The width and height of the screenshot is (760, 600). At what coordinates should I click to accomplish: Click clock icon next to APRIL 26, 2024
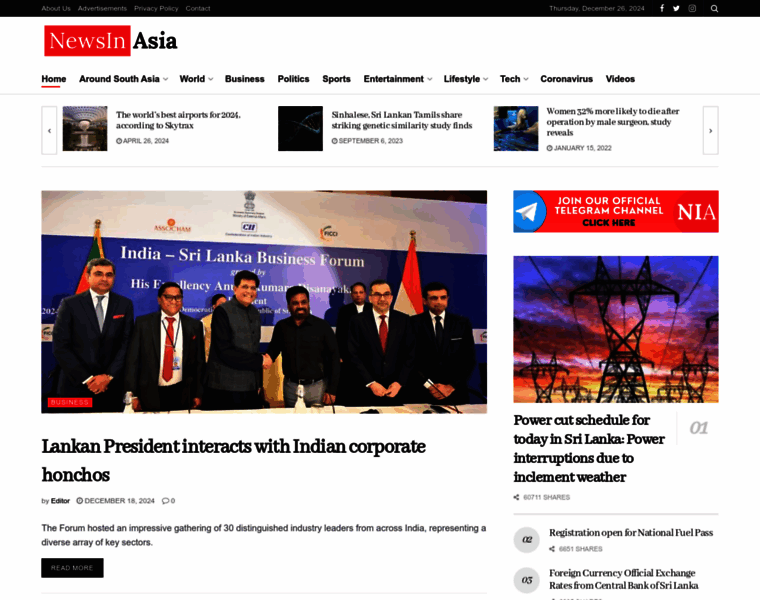pyautogui.click(x=119, y=141)
